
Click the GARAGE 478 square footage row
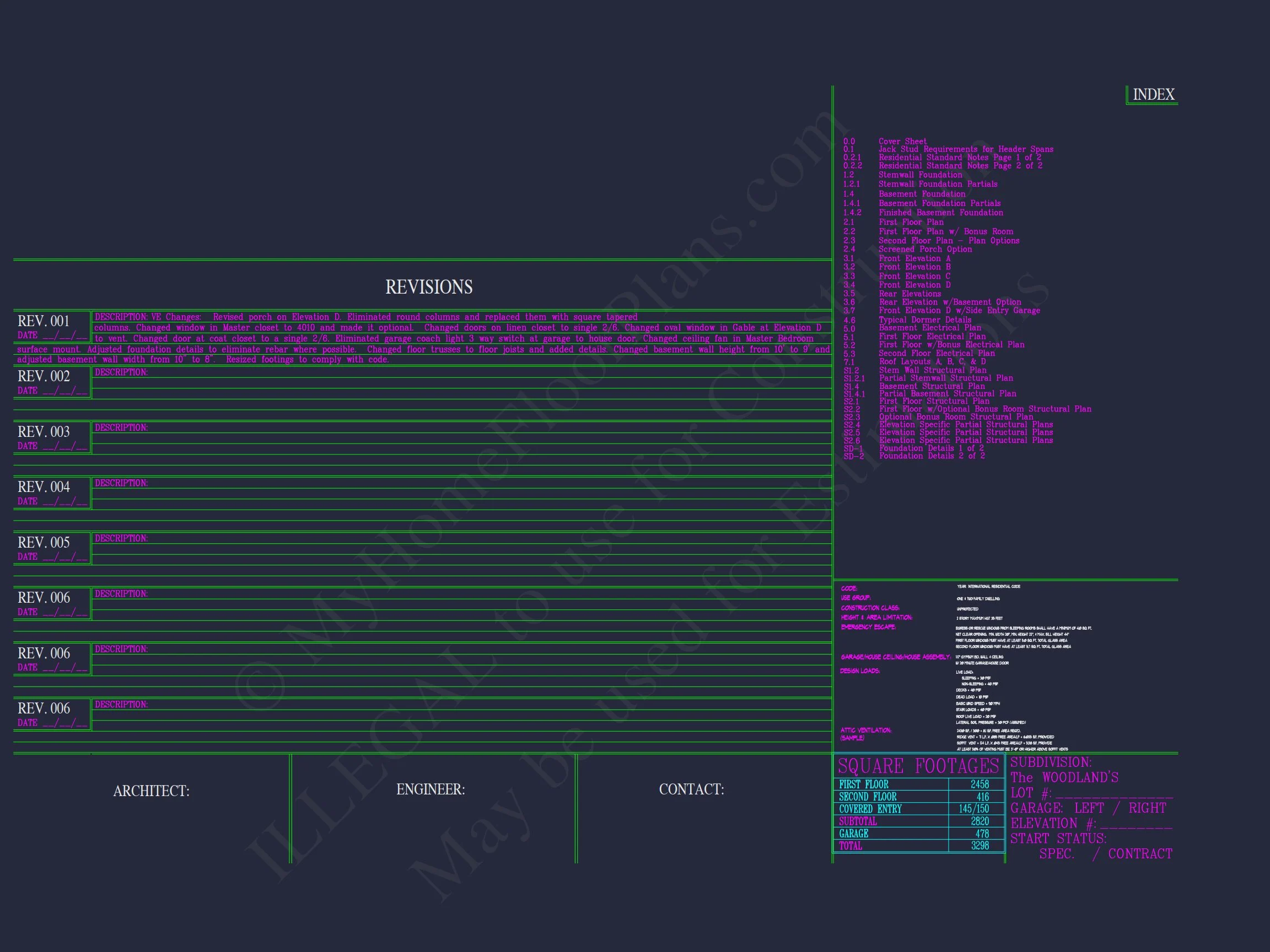(918, 834)
